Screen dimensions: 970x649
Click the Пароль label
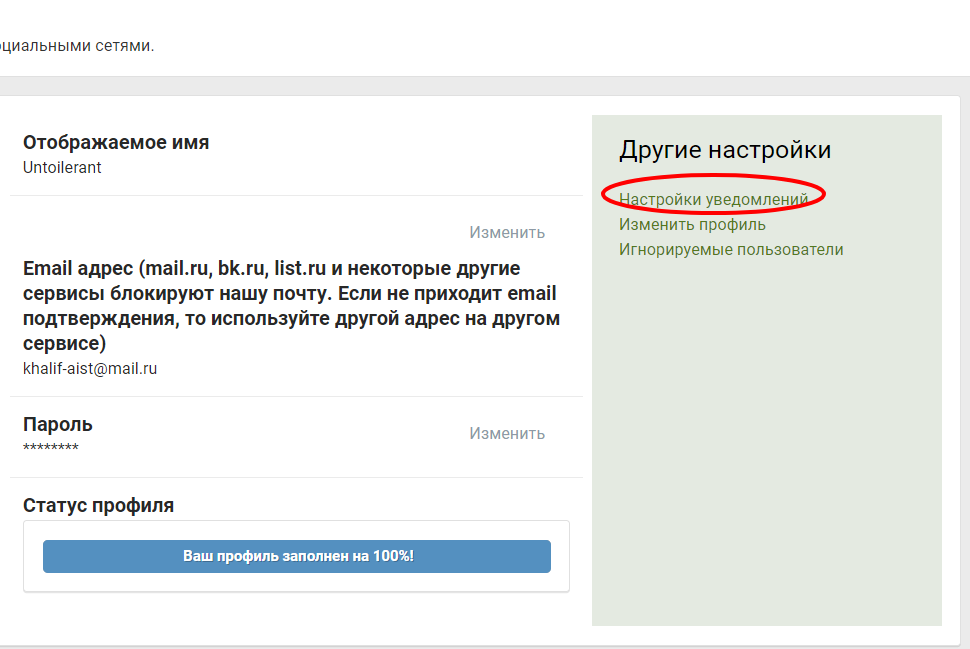[x=58, y=424]
